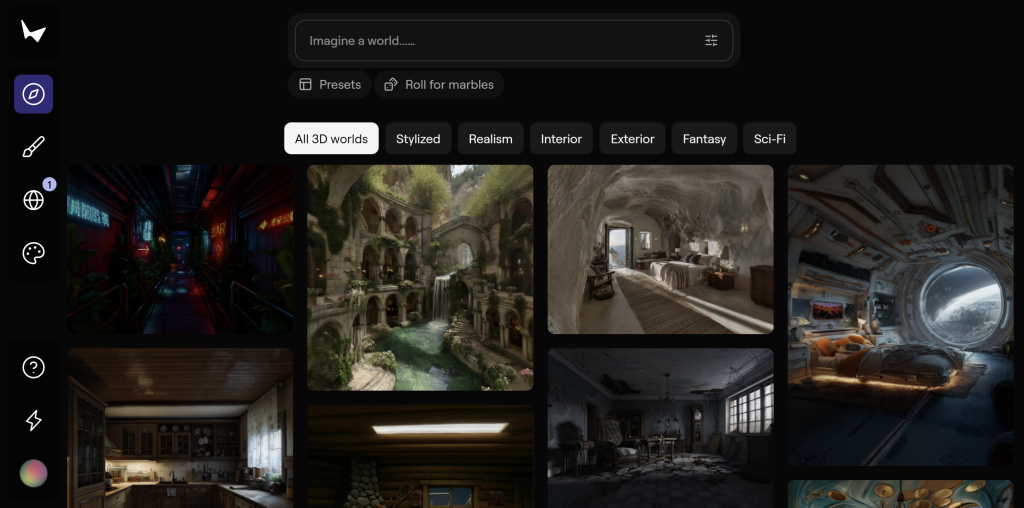Screen dimensions: 1024x508
Task: Open the Explore compass icon
Action: (33, 94)
